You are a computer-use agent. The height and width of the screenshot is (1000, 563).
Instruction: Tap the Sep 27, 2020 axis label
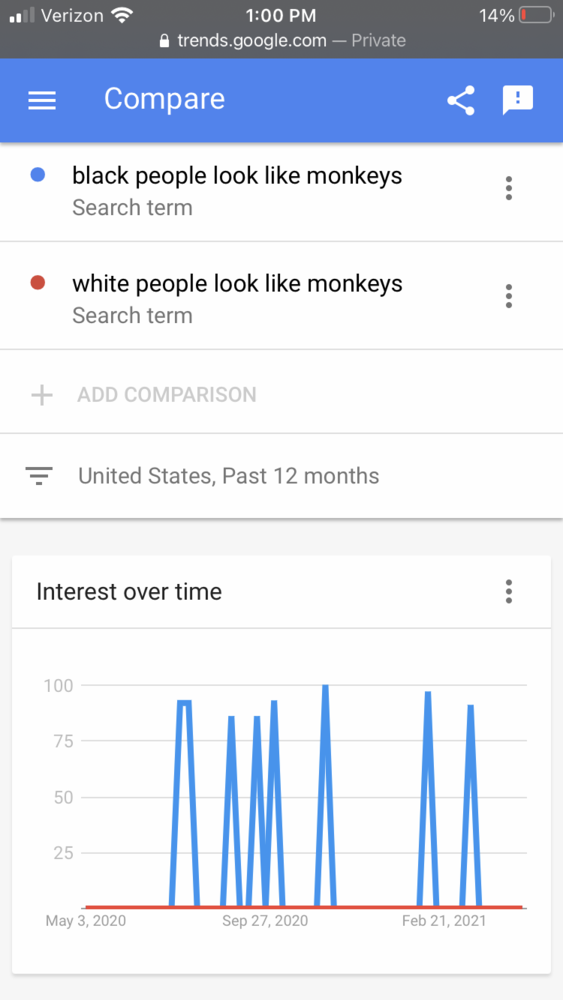click(x=265, y=921)
